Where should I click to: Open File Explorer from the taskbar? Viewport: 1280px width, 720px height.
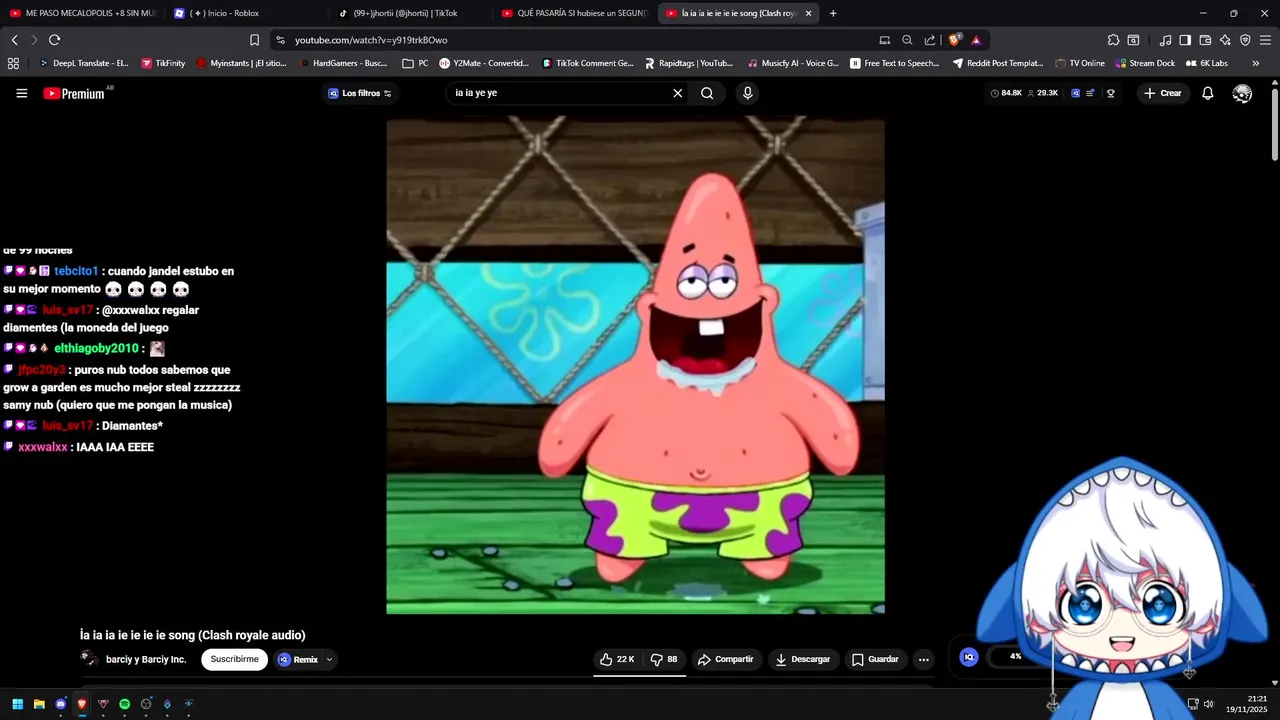tap(39, 704)
